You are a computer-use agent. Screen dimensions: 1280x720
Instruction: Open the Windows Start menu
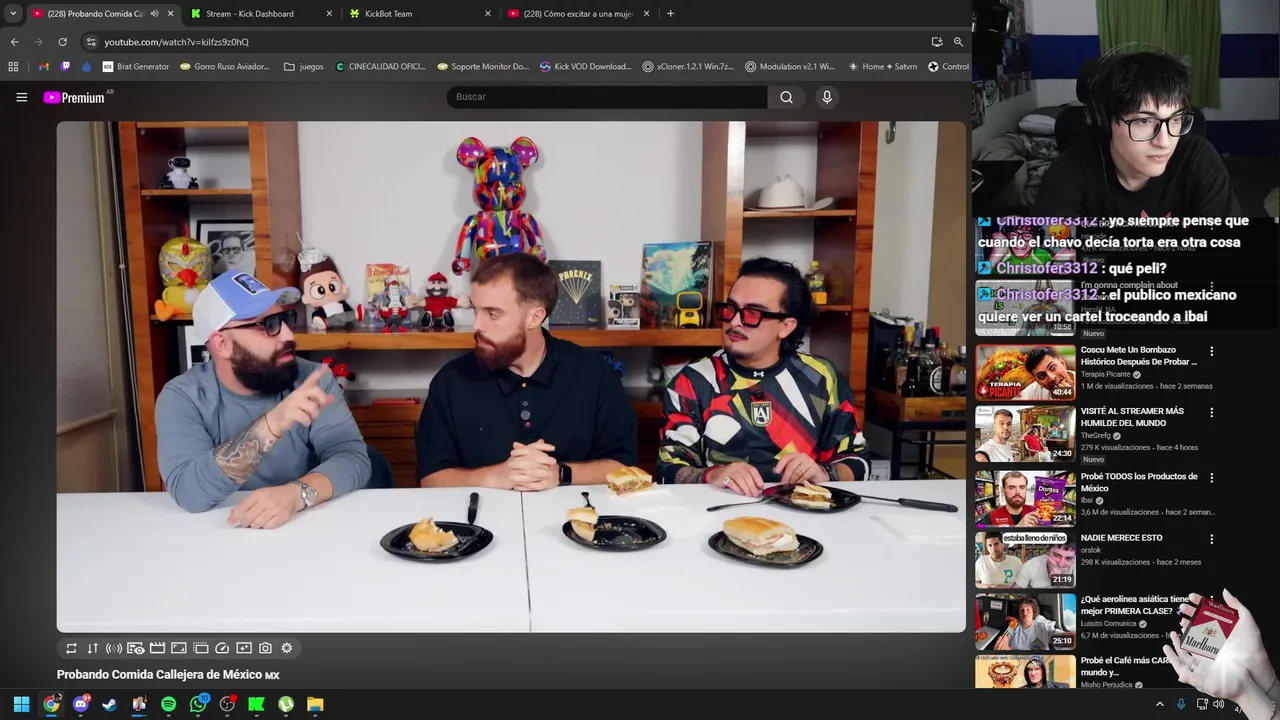click(21, 704)
